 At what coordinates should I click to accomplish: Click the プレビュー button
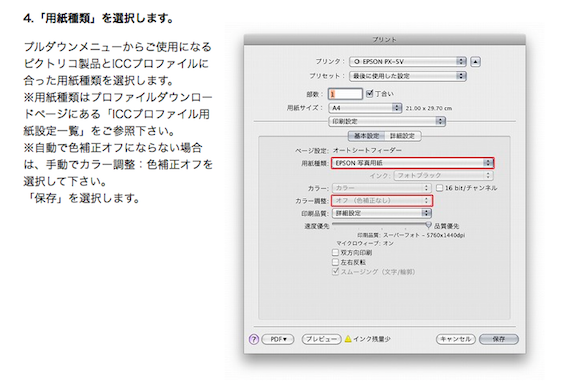point(321,339)
